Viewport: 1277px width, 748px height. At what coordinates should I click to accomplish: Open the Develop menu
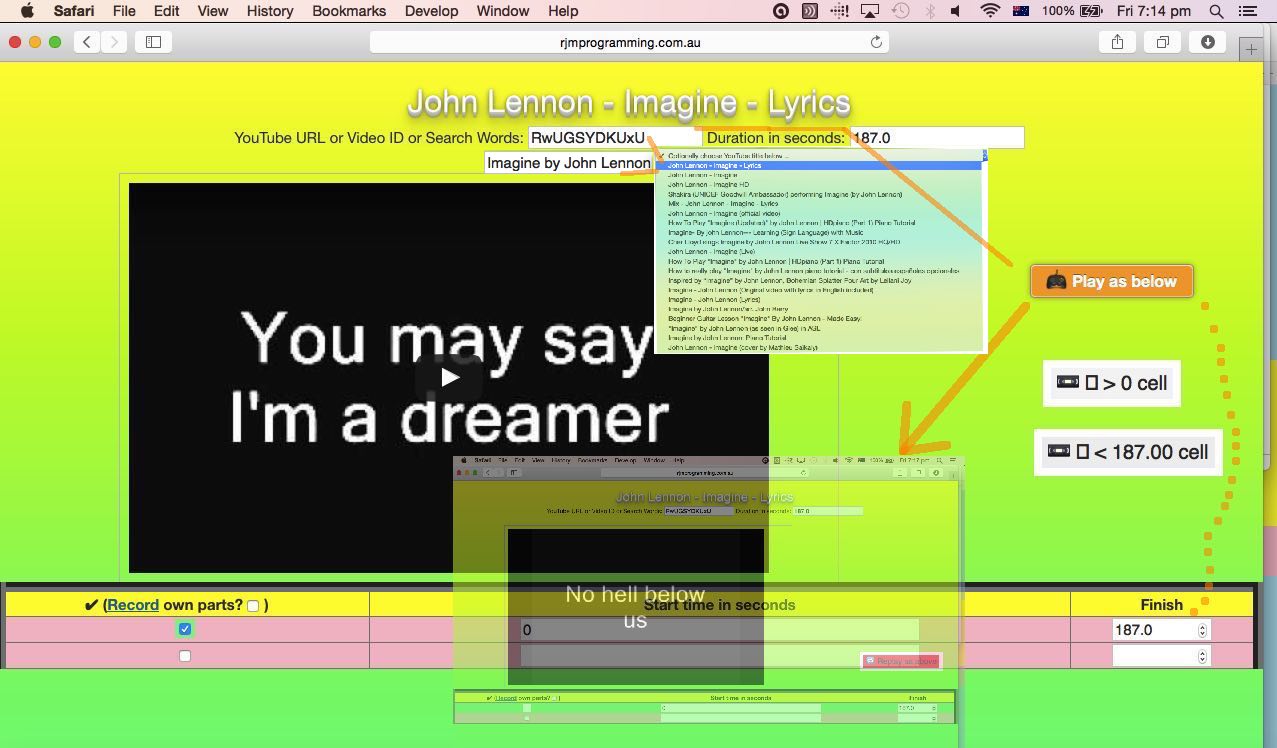[x=431, y=11]
